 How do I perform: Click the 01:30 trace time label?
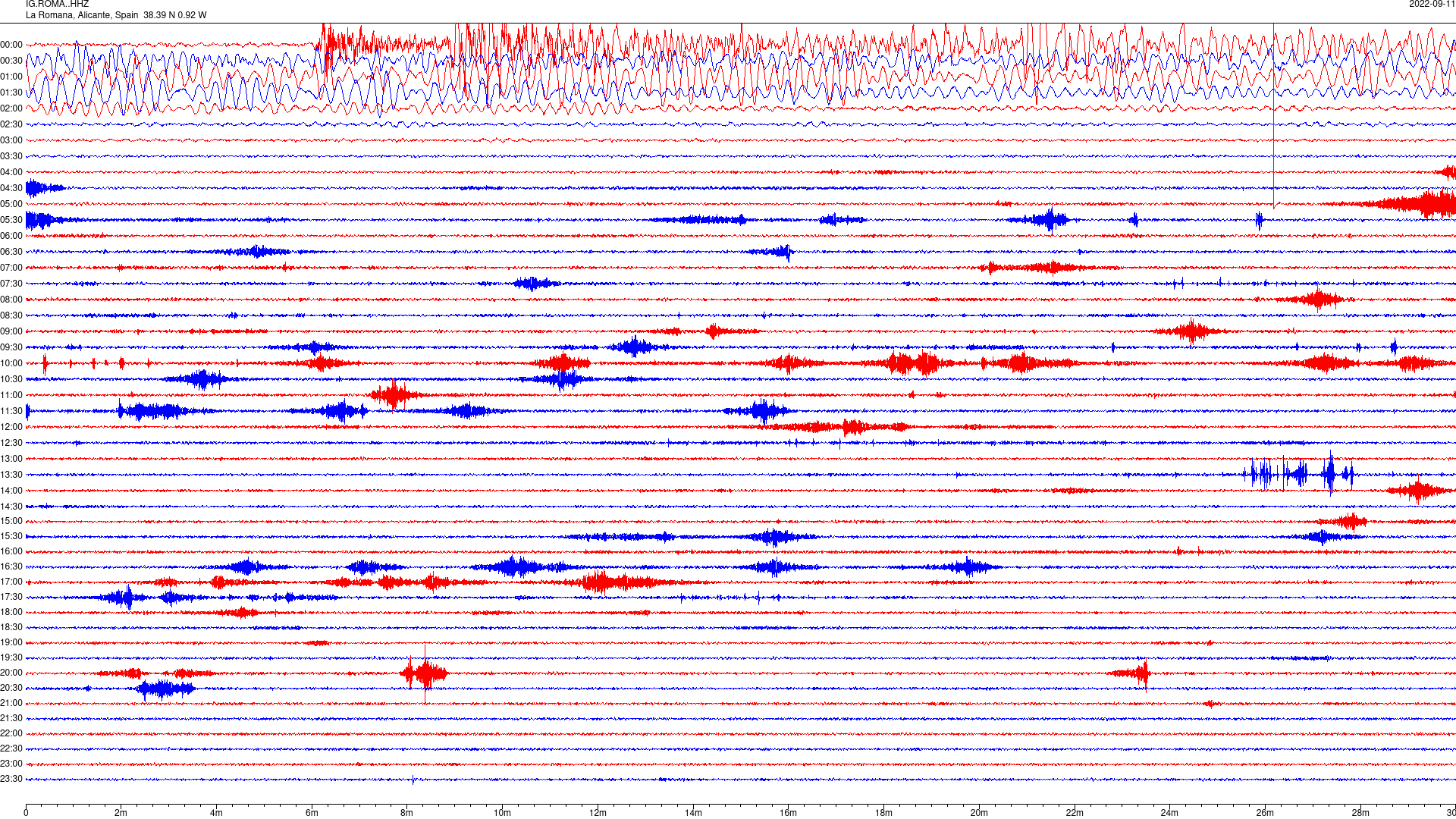point(11,93)
